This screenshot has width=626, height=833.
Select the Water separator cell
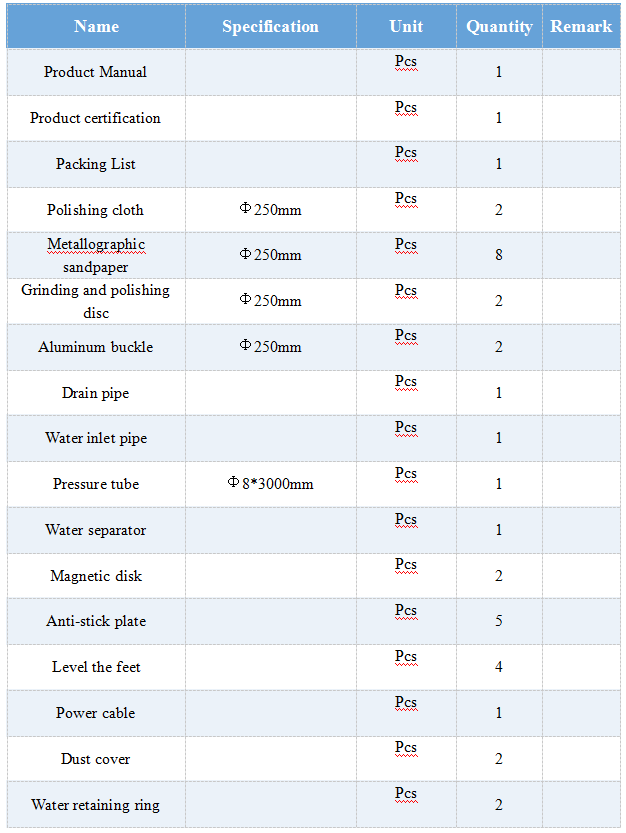(x=96, y=530)
